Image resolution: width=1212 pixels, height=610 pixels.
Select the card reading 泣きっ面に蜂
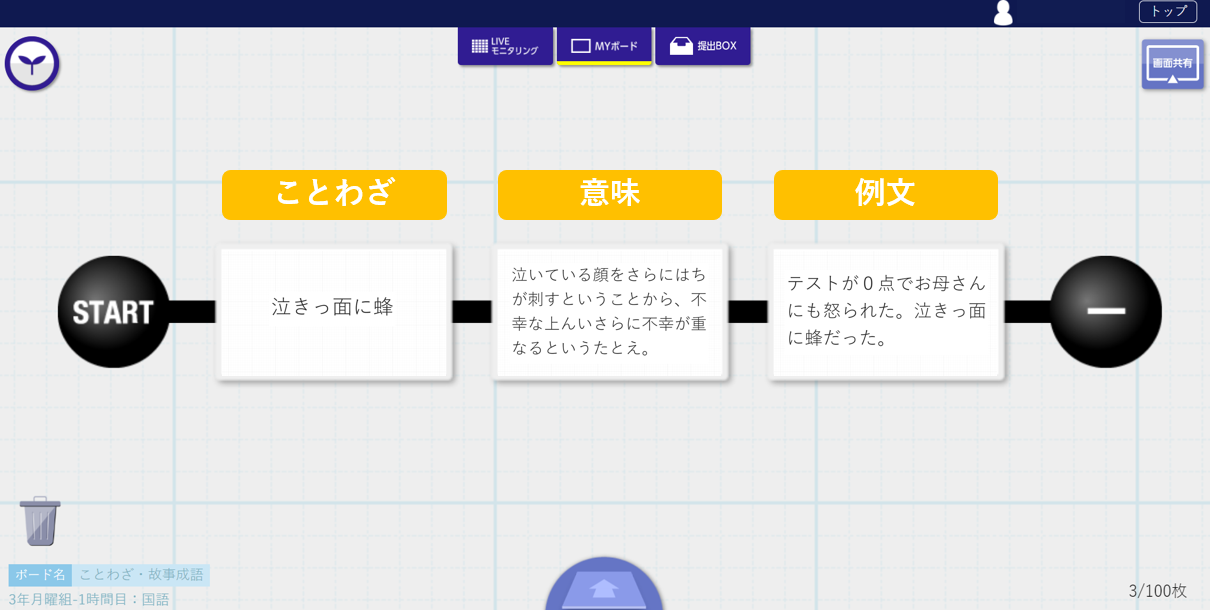point(334,312)
